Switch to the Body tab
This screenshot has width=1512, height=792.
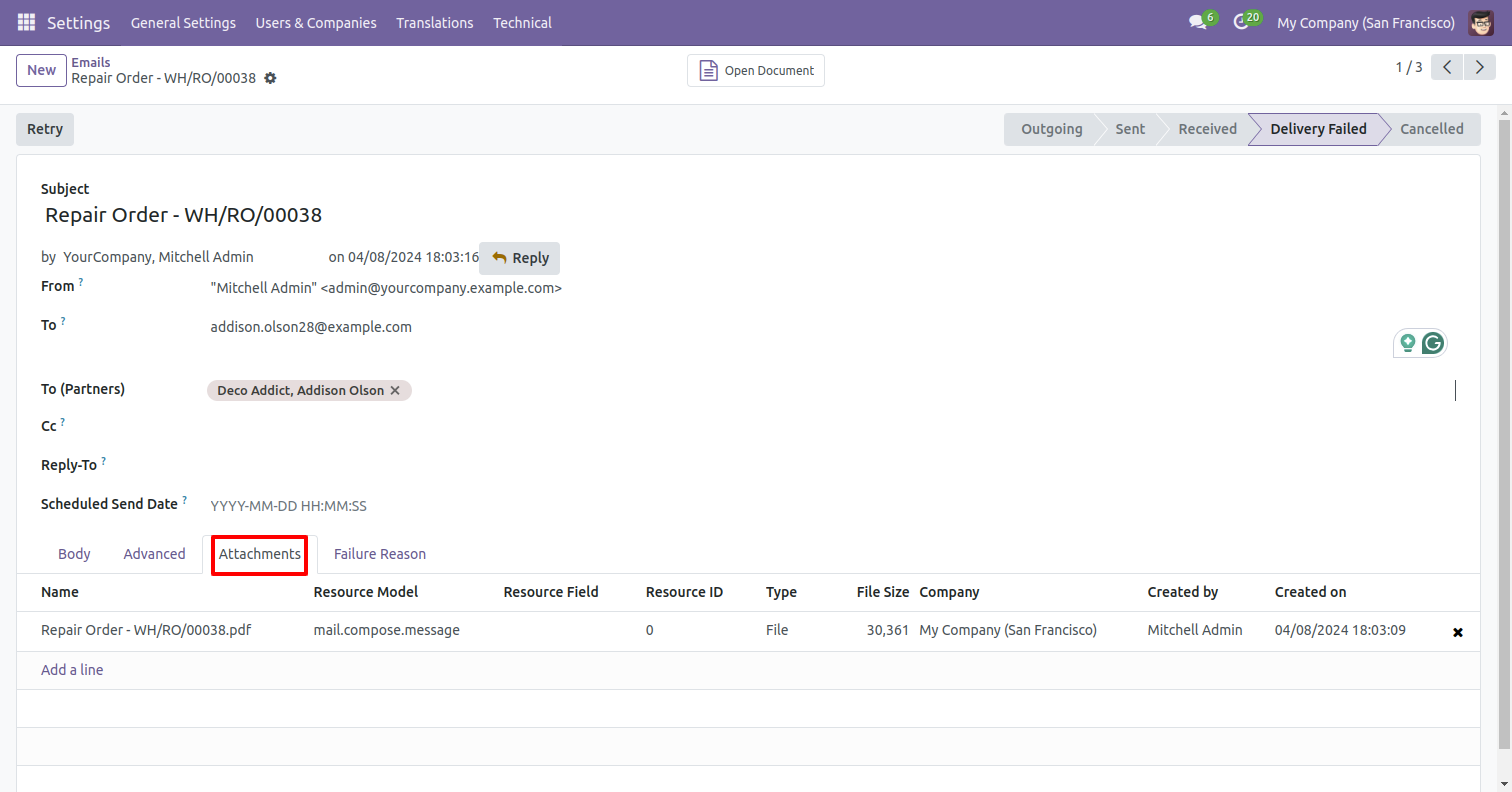(x=74, y=554)
